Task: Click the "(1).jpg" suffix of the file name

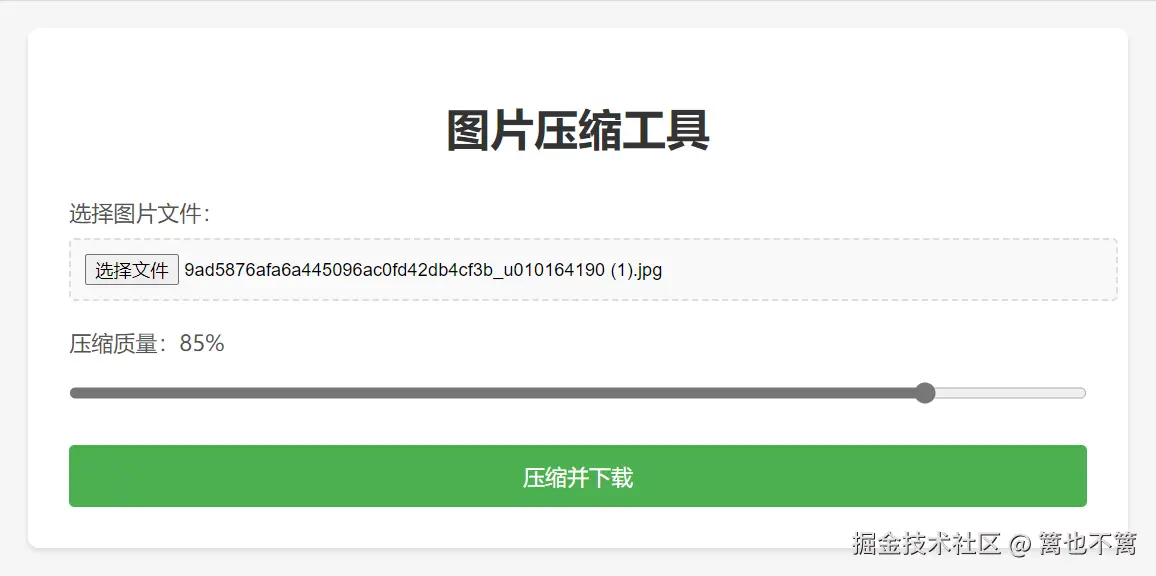Action: [x=636, y=270]
